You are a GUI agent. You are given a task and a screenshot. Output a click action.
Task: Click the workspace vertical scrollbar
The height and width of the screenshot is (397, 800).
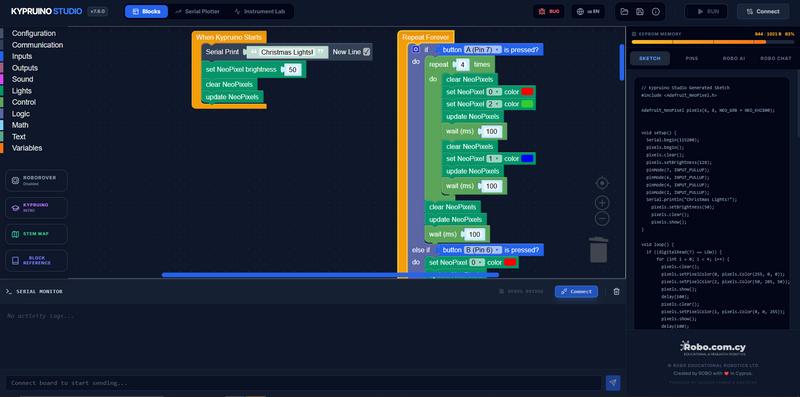coord(621,62)
